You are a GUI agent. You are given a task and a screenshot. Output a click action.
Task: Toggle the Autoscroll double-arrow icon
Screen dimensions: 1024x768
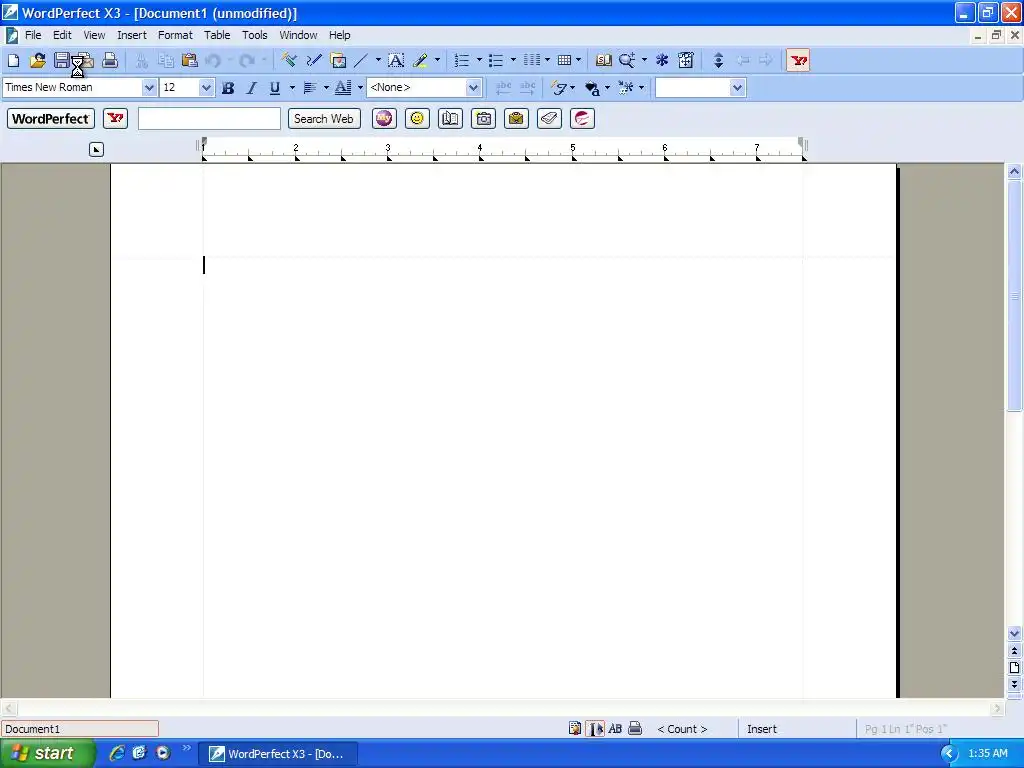pos(718,61)
